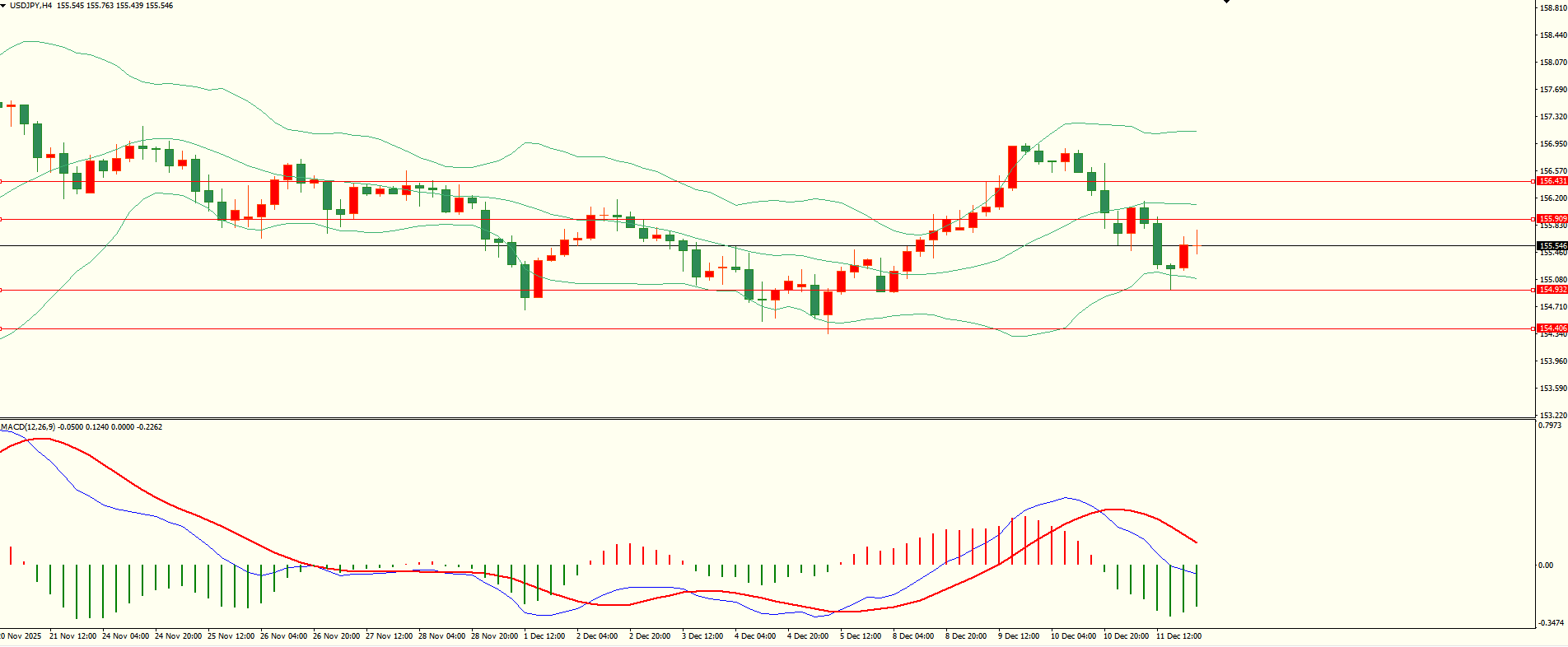Click the 0.00 level on MACD scale
Viewport: 1568px width, 647px height.
(1546, 566)
